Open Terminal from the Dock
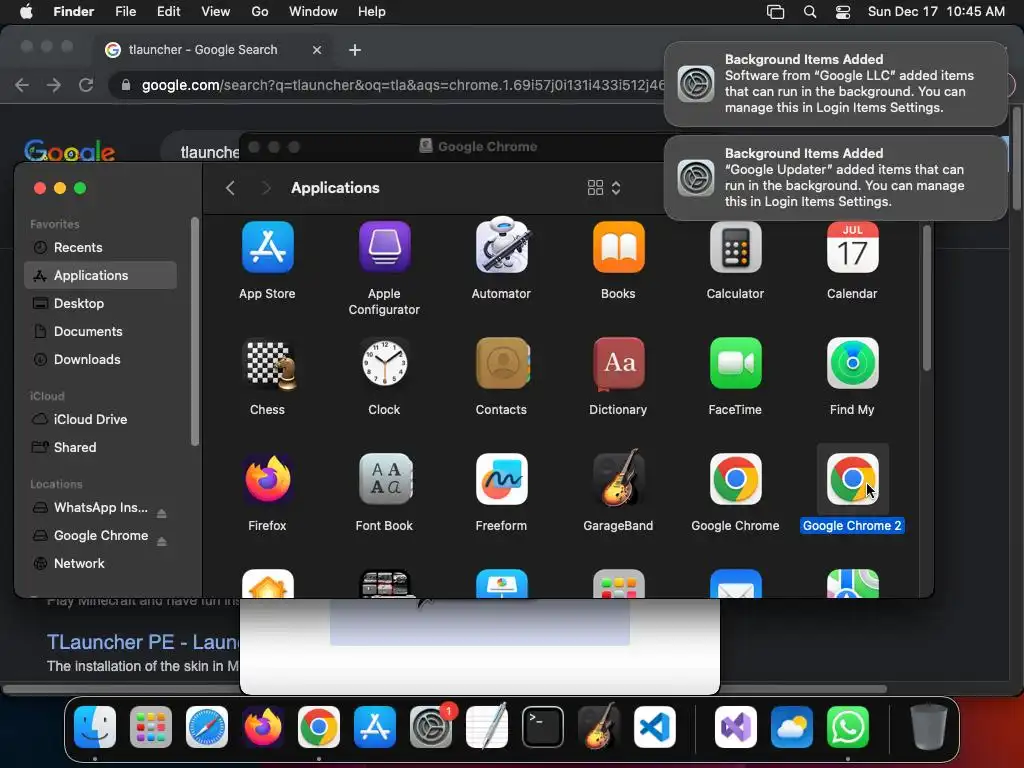The width and height of the screenshot is (1024, 768). [x=543, y=727]
